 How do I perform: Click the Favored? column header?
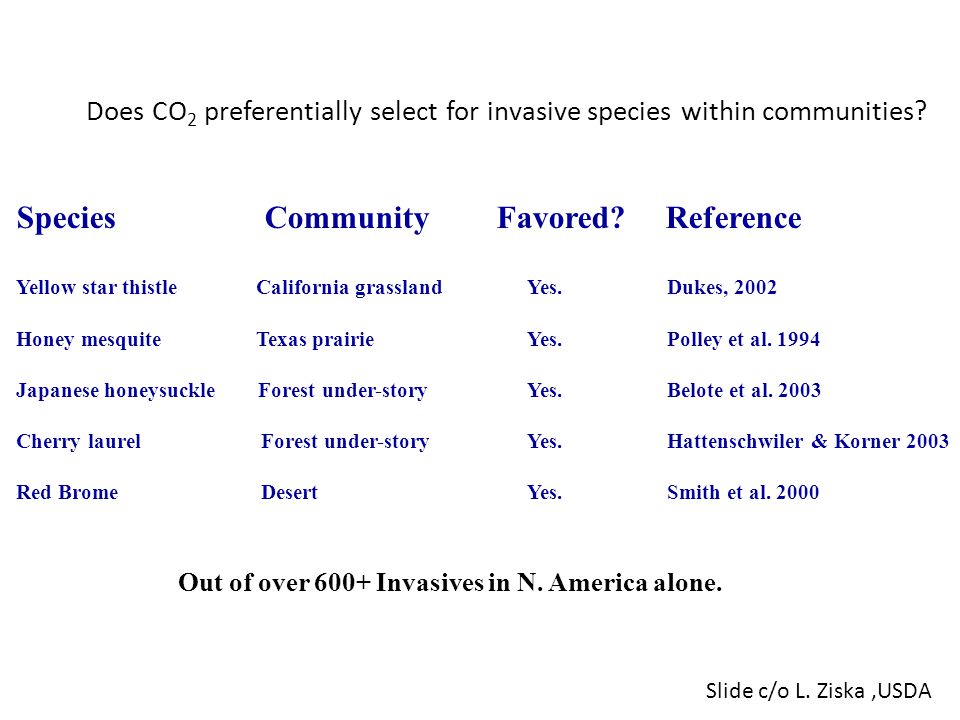click(x=560, y=218)
